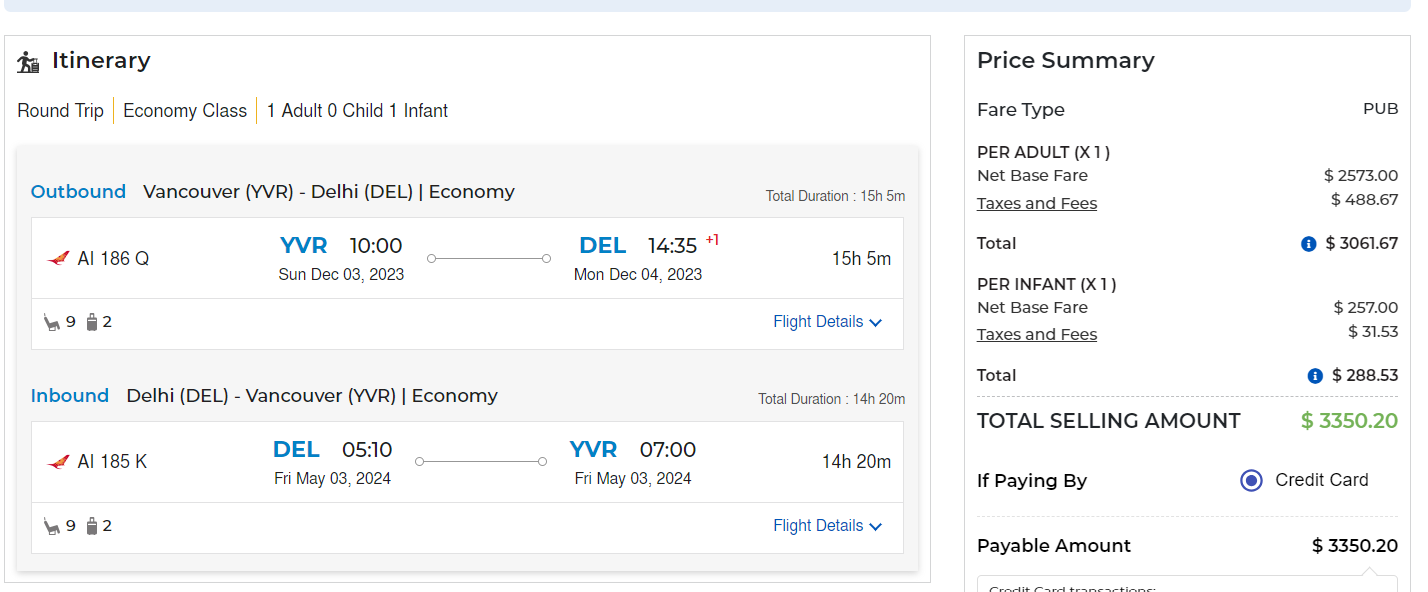Click info icon beside infant total $288.53
The height and width of the screenshot is (592, 1428).
(x=1315, y=376)
